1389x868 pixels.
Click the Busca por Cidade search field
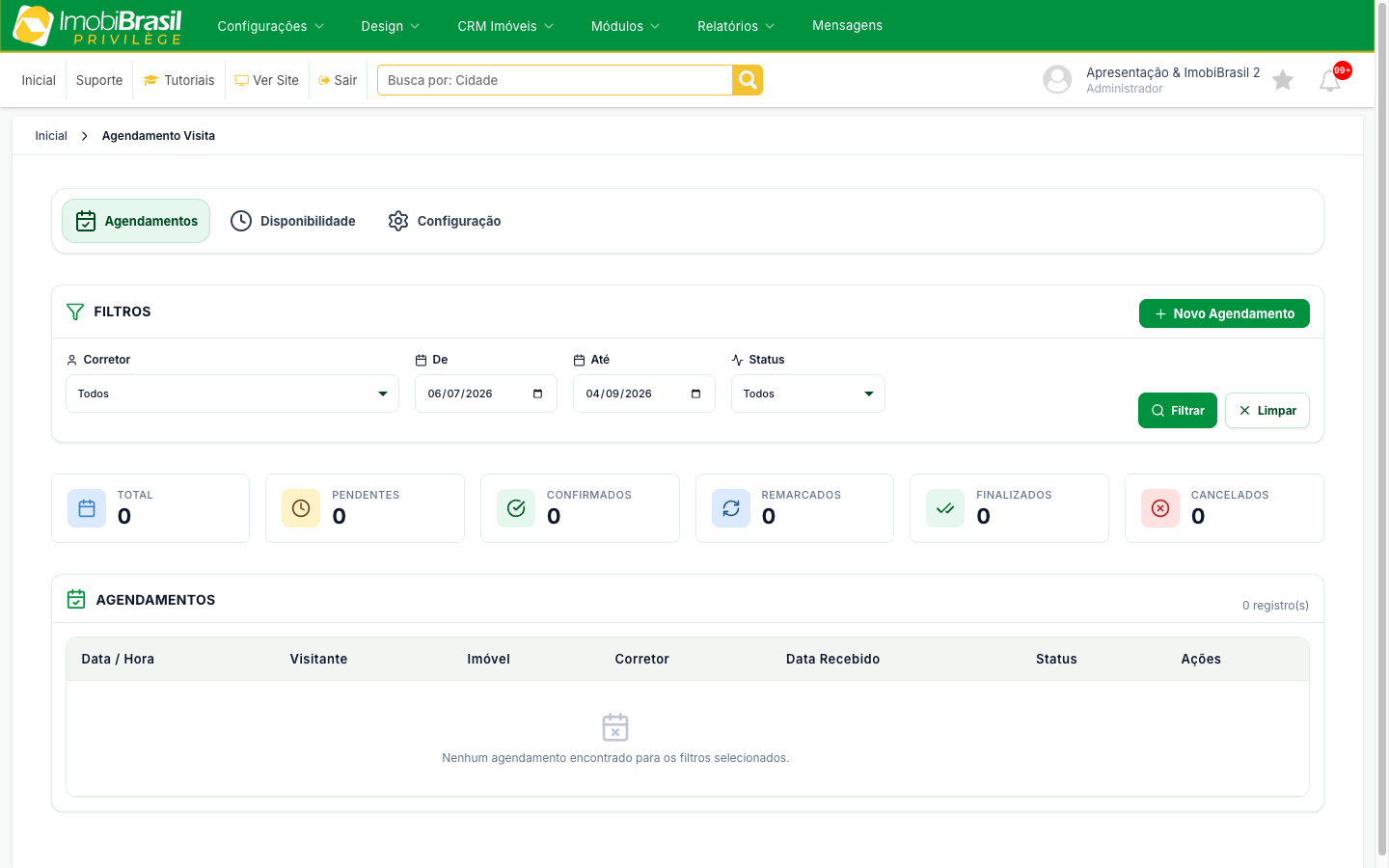tap(555, 80)
